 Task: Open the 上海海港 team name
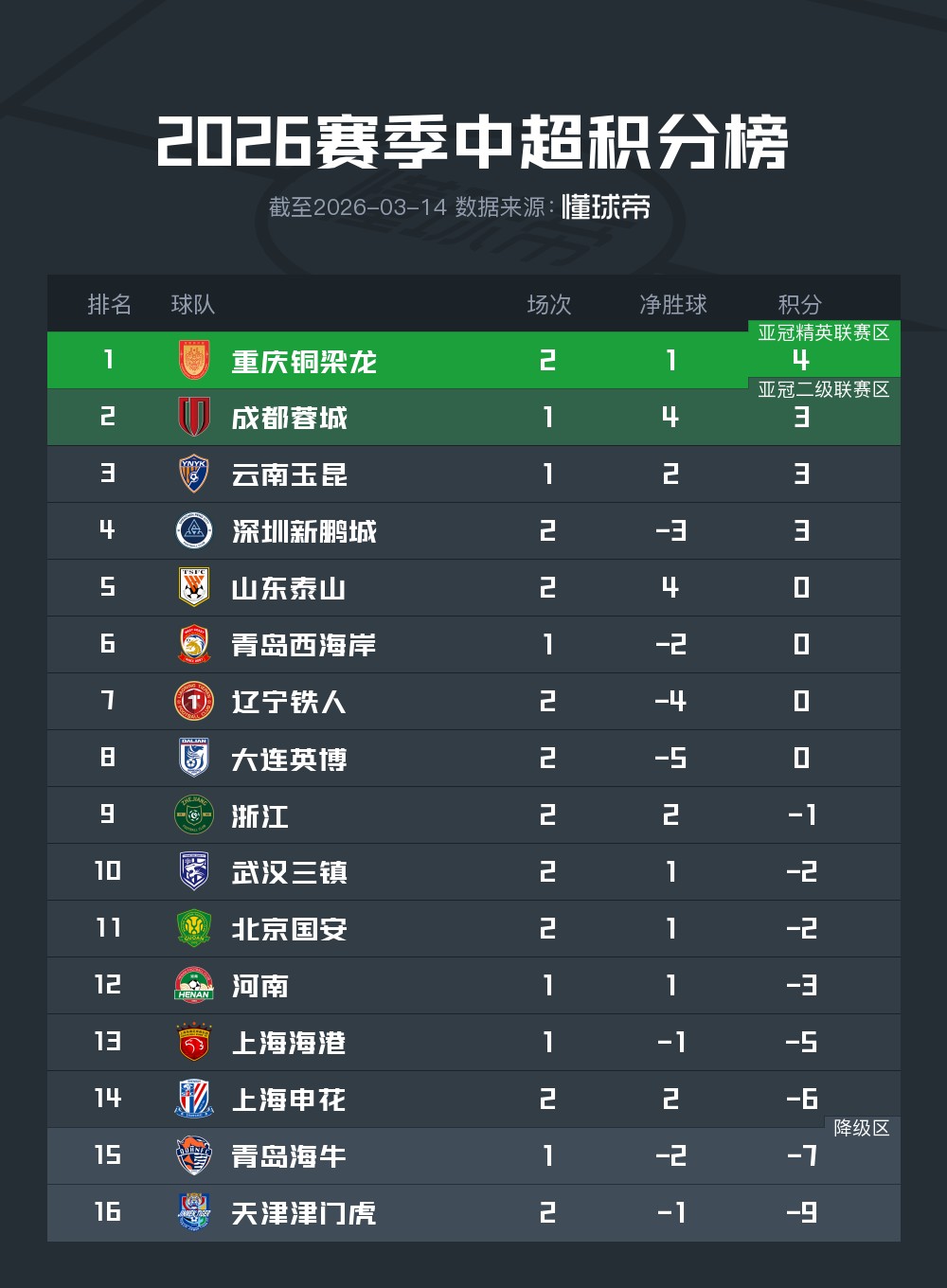(289, 1043)
